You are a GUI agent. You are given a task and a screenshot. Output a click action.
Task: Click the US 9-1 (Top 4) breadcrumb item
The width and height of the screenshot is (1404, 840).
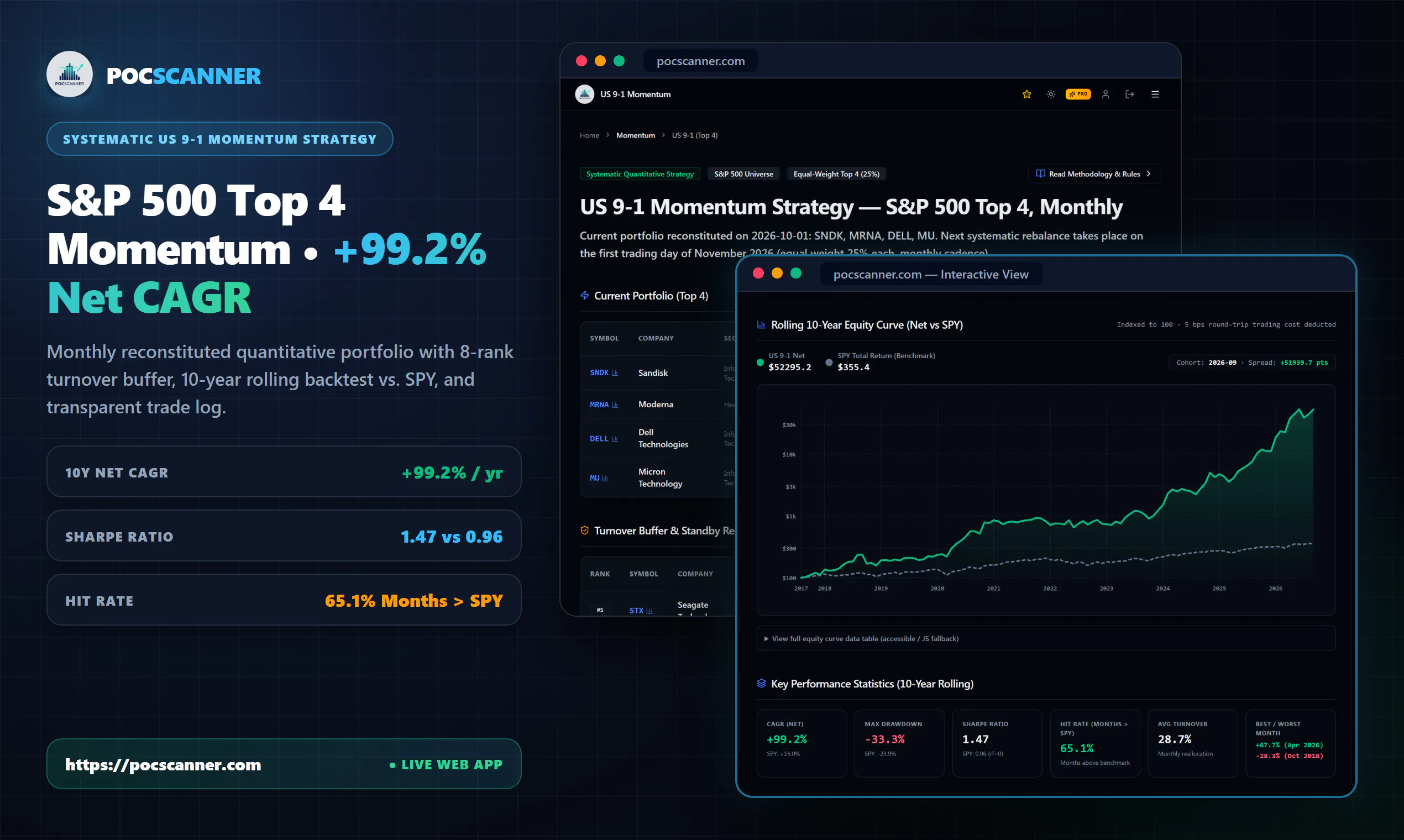[695, 135]
